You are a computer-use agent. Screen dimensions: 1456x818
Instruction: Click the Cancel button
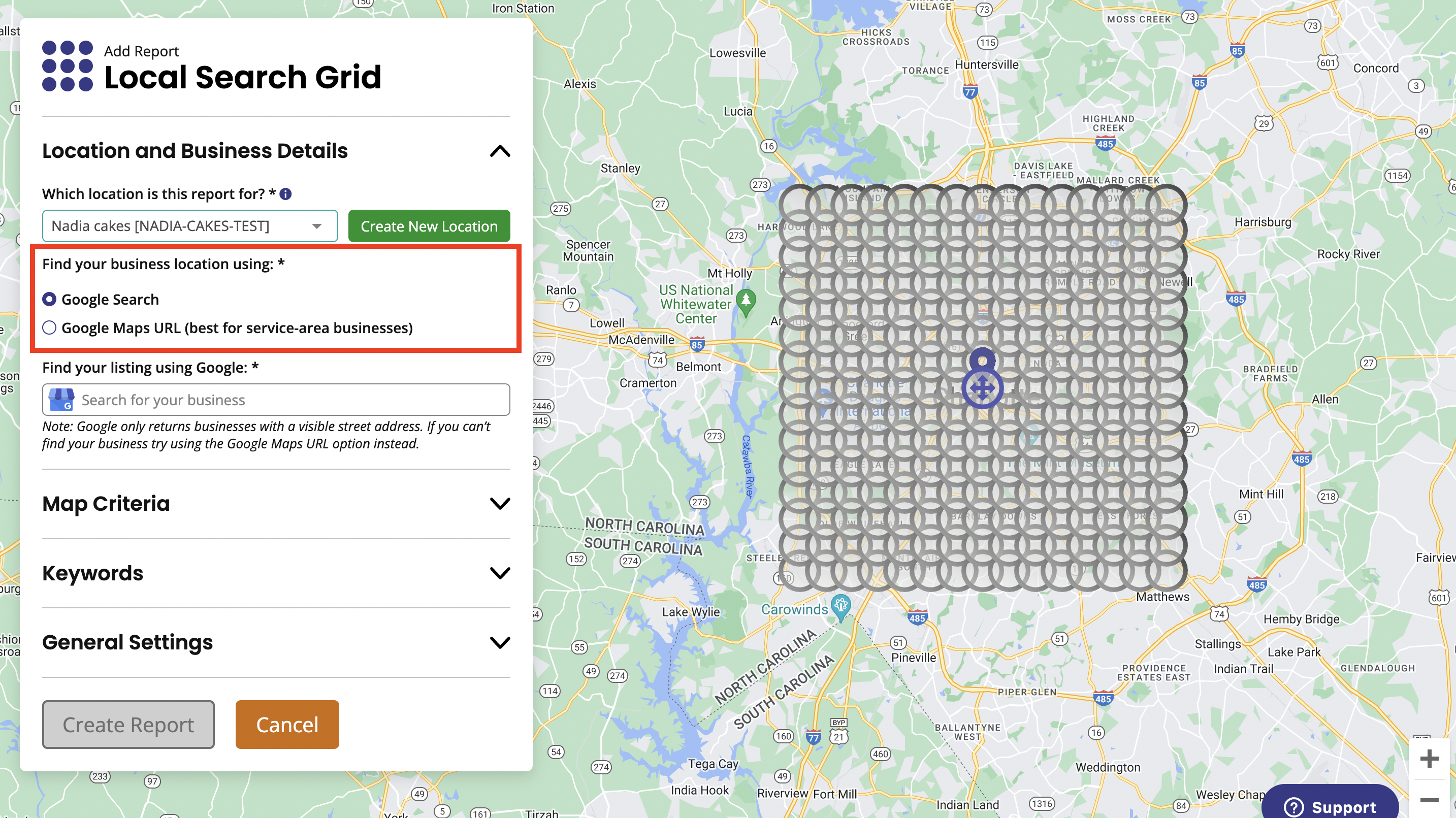point(287,725)
